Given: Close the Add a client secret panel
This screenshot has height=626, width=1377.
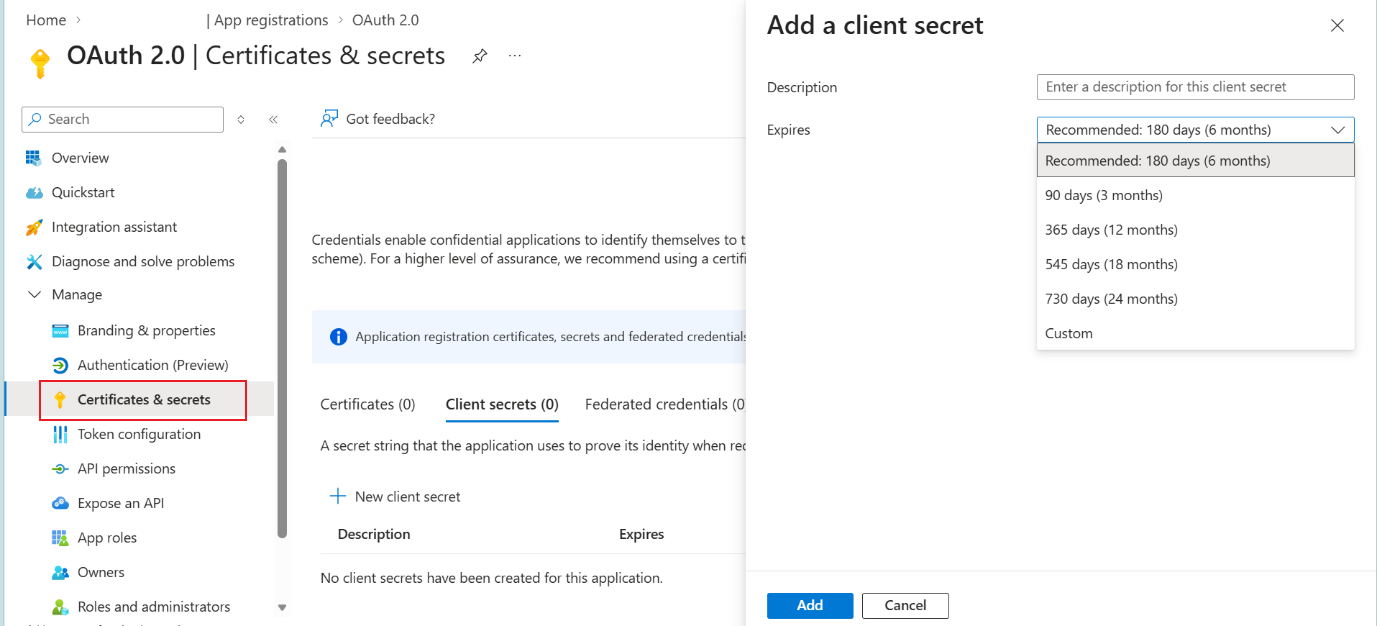Looking at the screenshot, I should [1337, 26].
